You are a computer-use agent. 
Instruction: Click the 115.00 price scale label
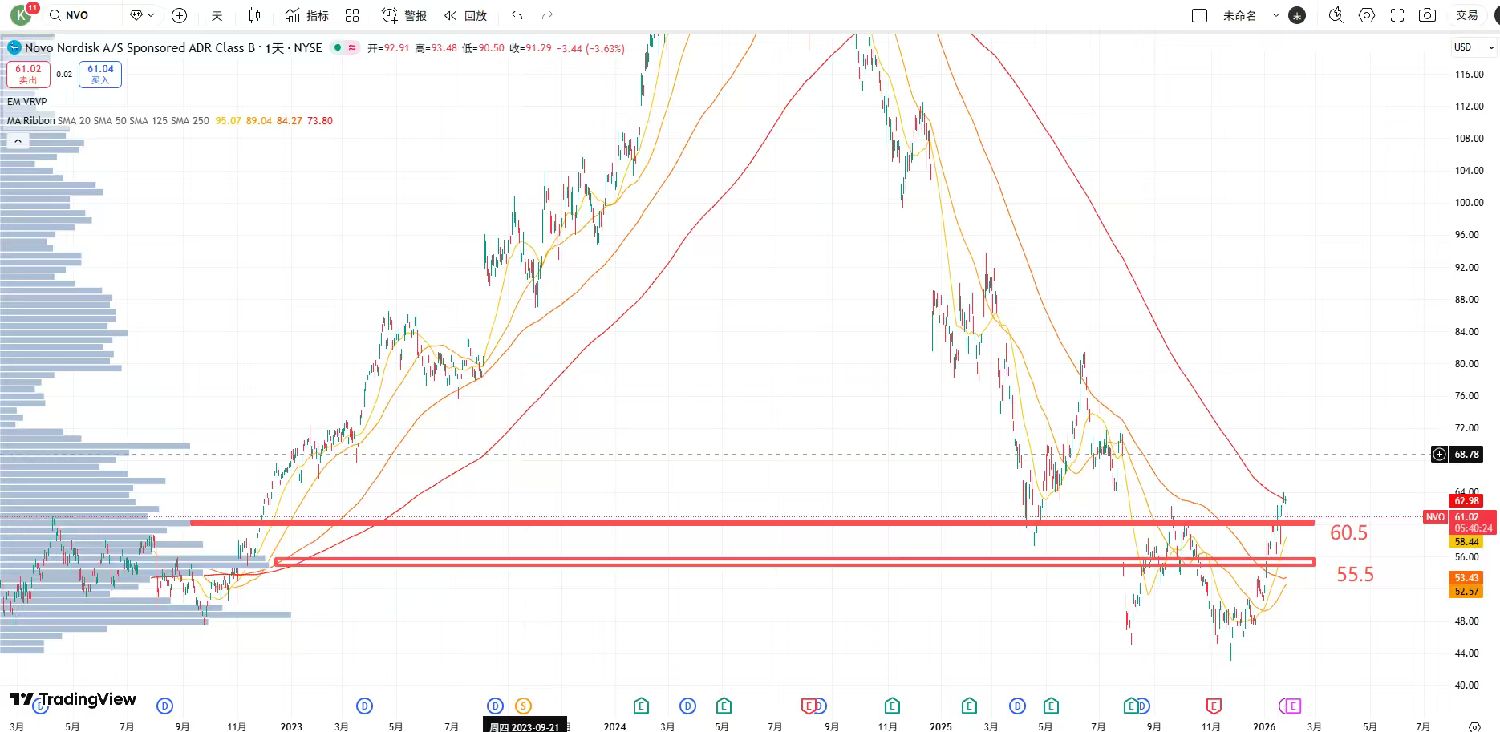pos(1467,74)
